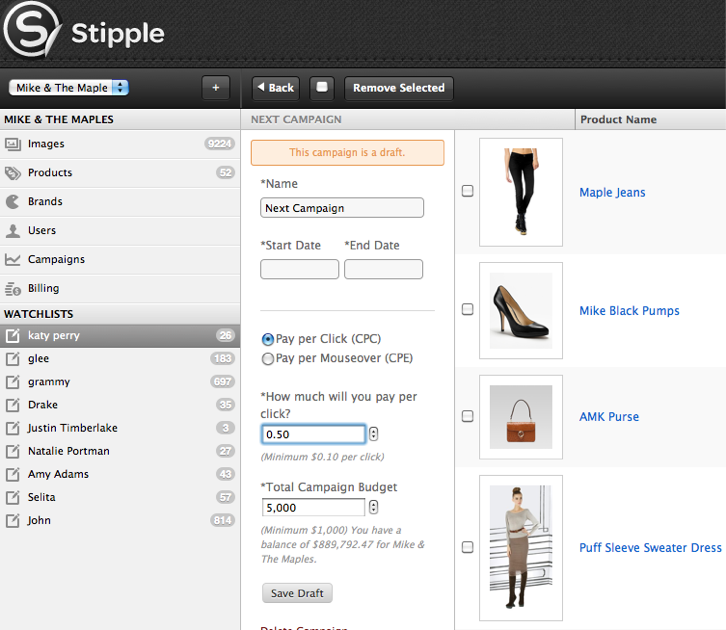726x630 pixels.
Task: Click the End Date input field
Action: 383,269
